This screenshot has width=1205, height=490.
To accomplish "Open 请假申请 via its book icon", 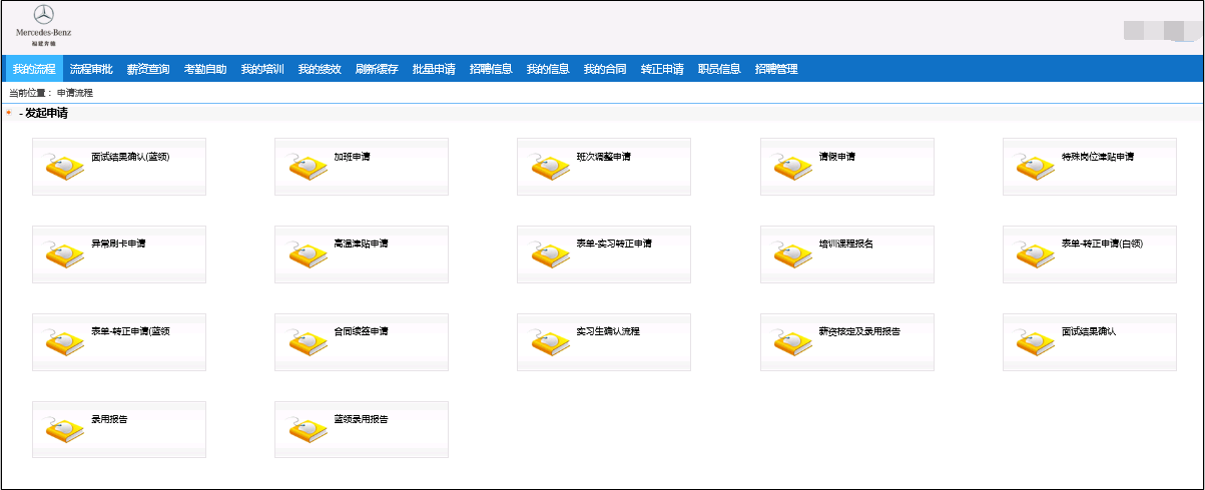I will (x=793, y=168).
